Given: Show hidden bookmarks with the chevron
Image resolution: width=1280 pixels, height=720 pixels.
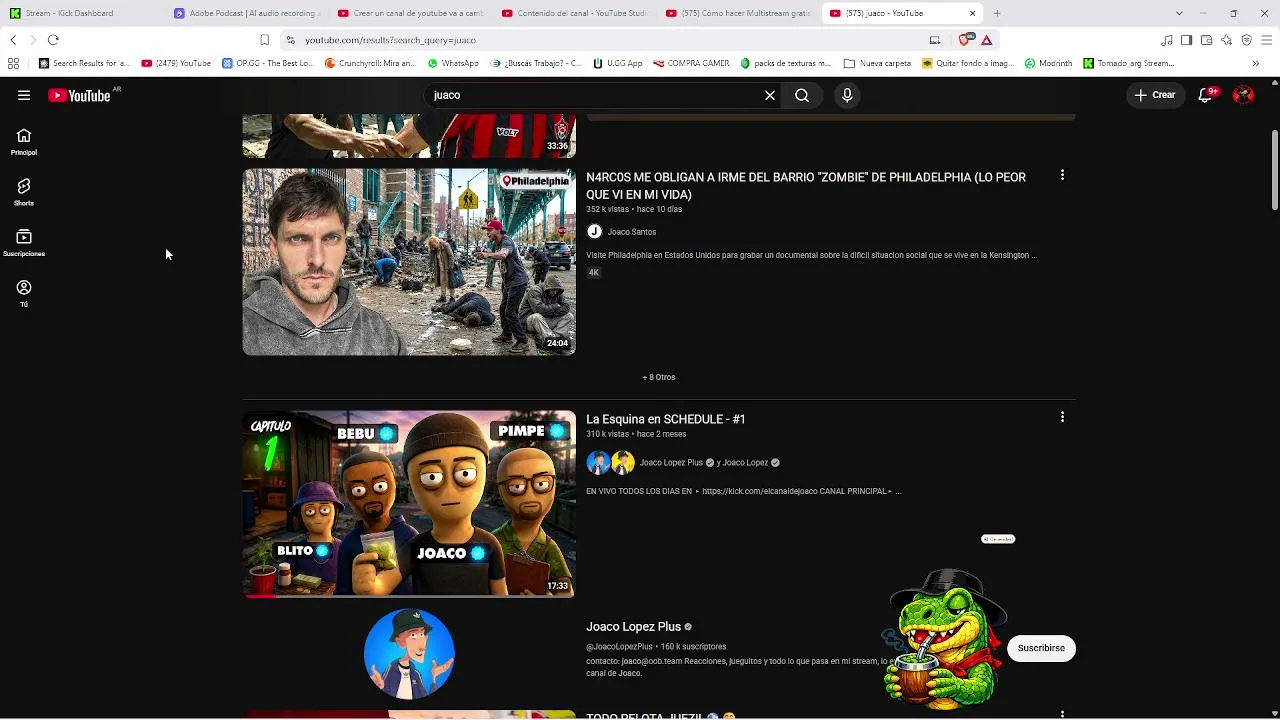Looking at the screenshot, I should (1256, 63).
